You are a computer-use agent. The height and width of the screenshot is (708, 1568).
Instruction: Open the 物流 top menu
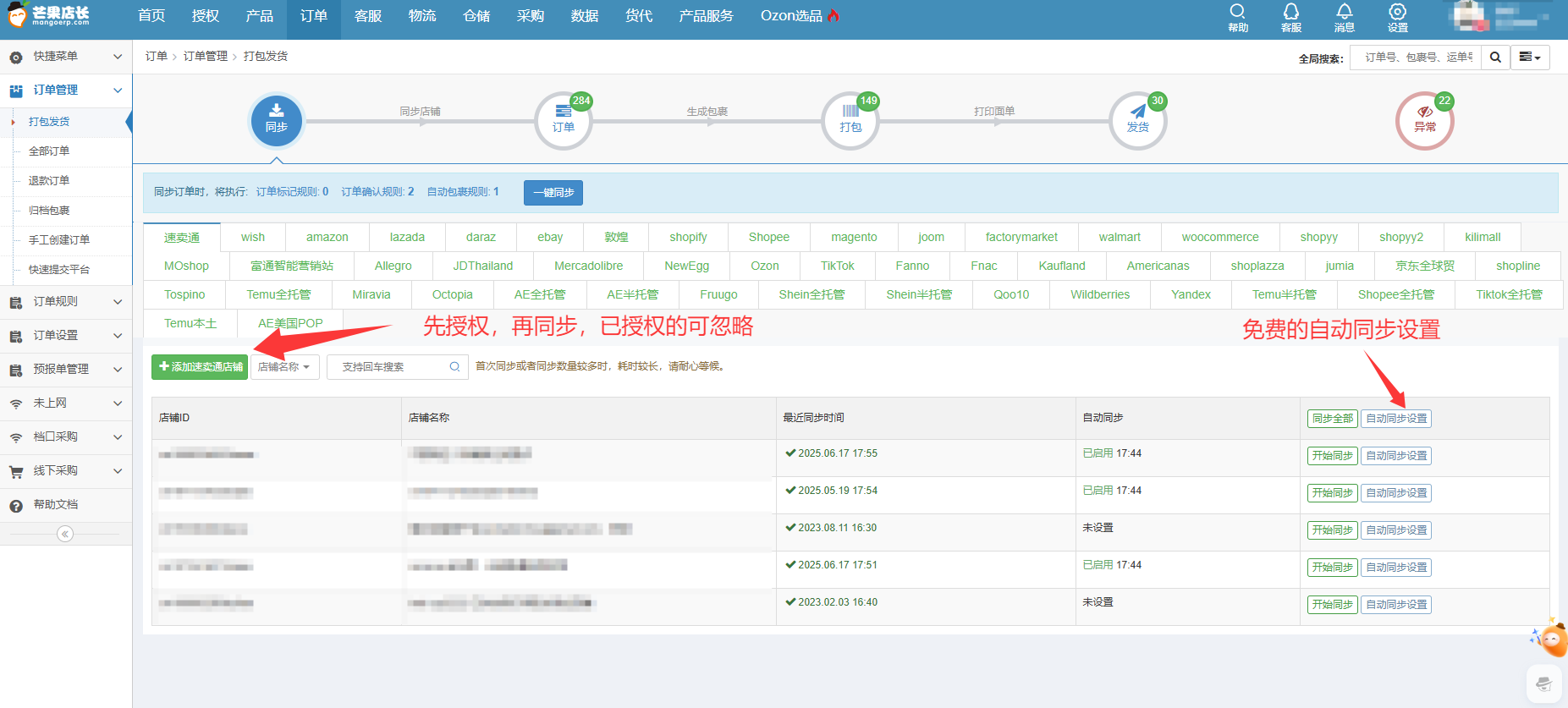click(x=422, y=16)
